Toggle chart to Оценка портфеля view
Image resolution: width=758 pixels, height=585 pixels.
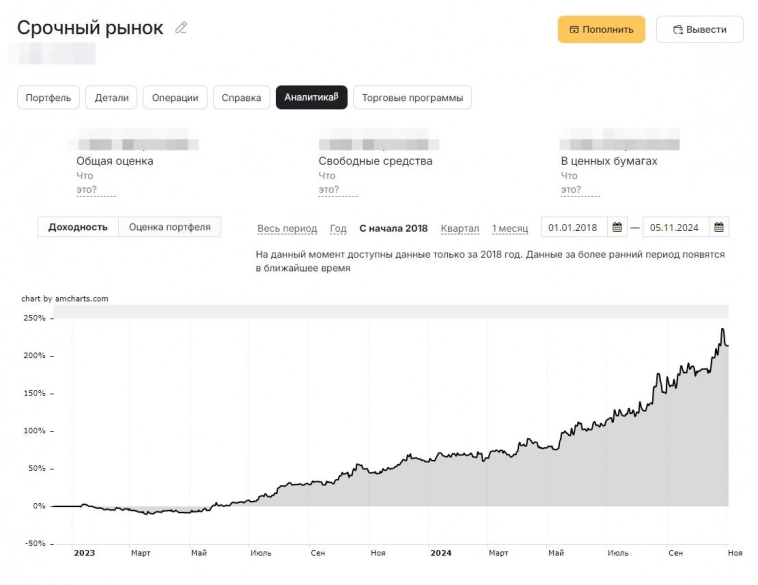click(170, 227)
